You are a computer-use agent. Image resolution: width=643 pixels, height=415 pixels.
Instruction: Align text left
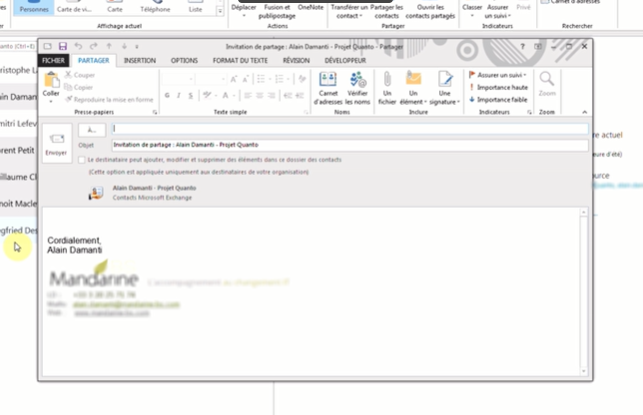pos(248,96)
